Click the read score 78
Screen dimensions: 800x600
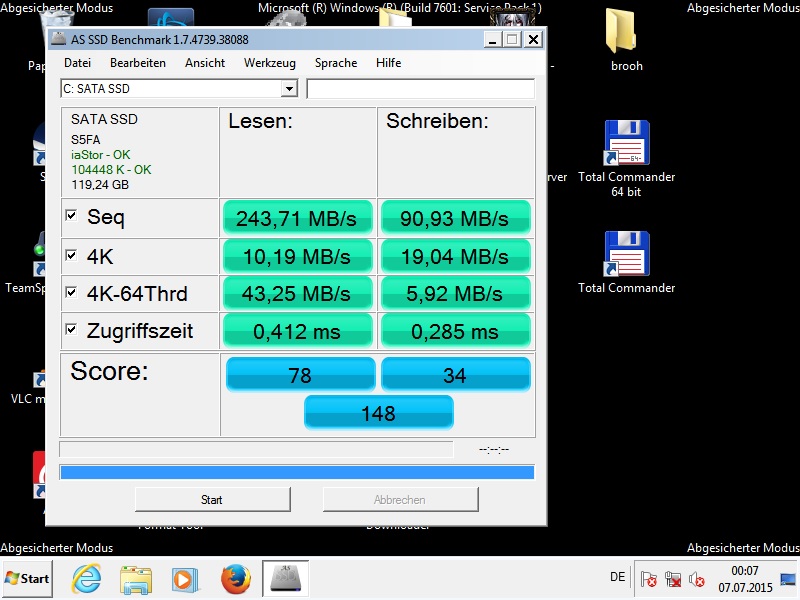pos(301,374)
